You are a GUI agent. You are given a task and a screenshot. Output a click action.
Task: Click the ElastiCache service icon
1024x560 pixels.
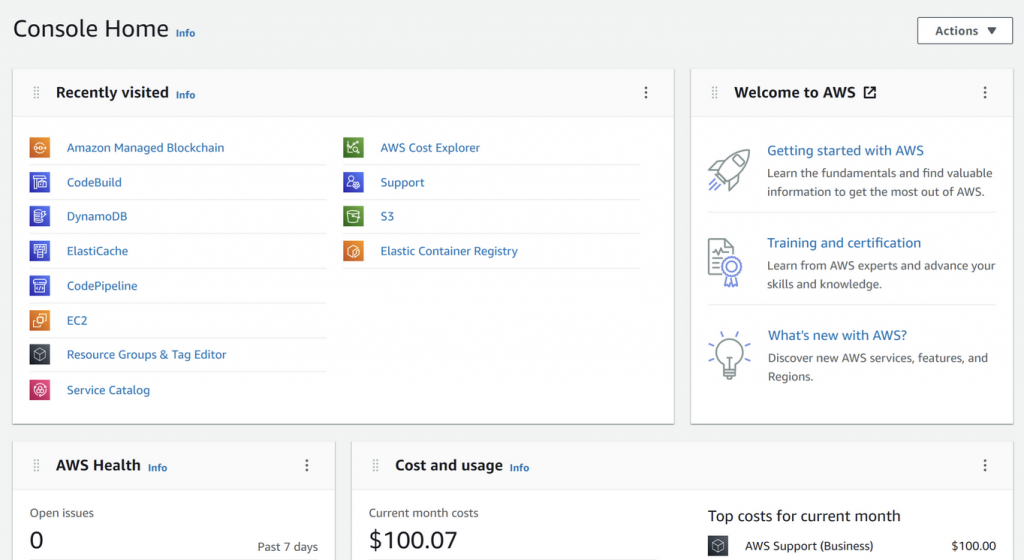pos(40,251)
